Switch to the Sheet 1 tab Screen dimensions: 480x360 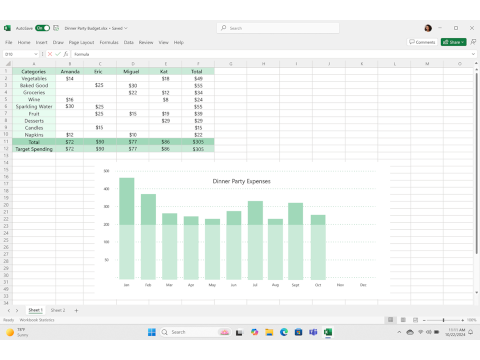tap(35, 310)
